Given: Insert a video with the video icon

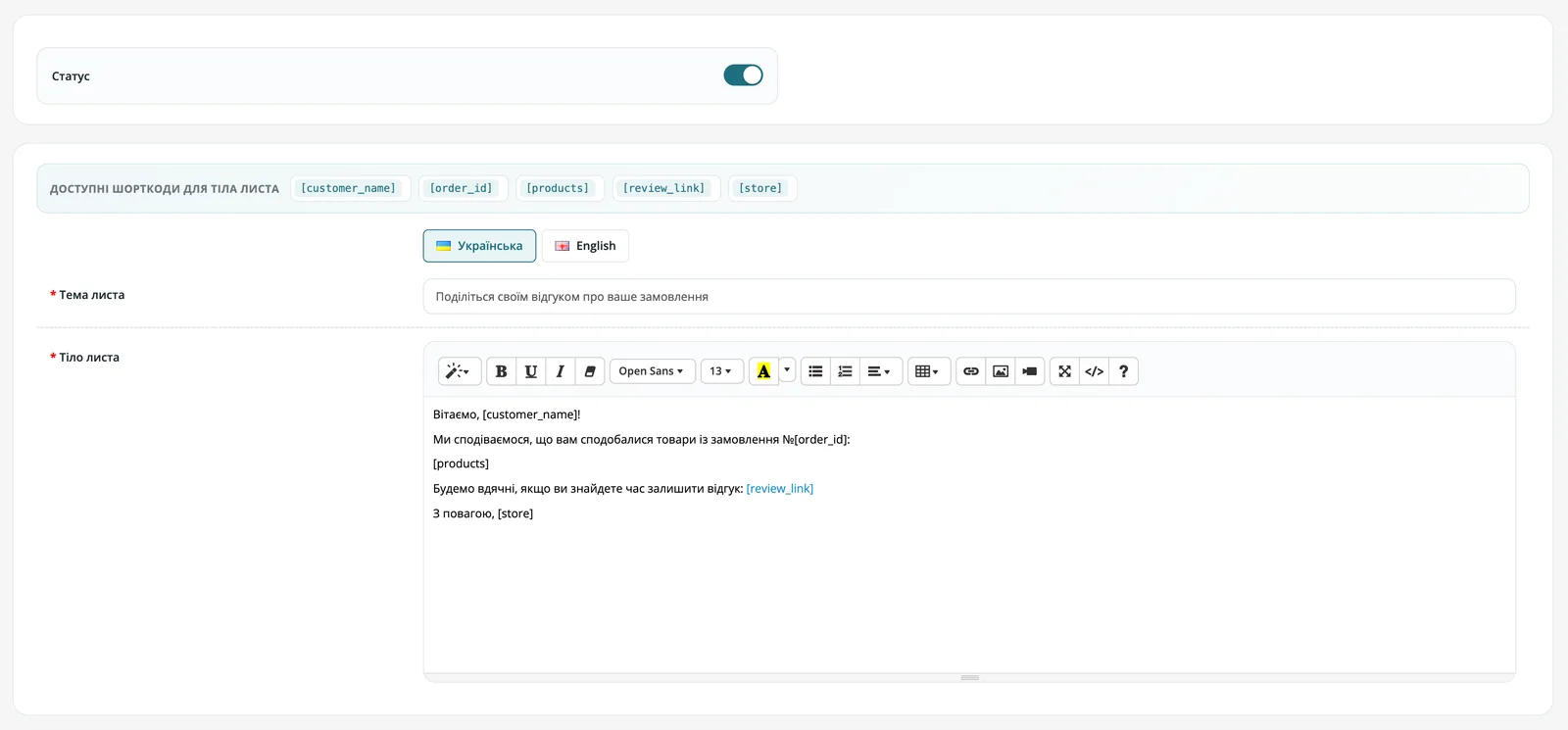Looking at the screenshot, I should click(1029, 371).
